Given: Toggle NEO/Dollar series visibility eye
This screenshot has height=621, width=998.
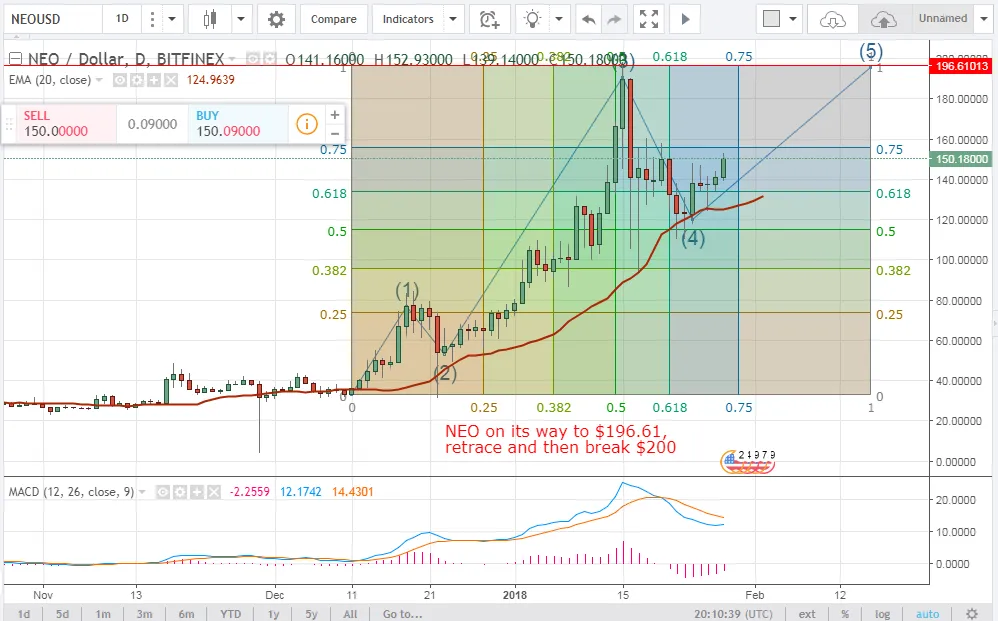Looking at the screenshot, I should pos(253,59).
